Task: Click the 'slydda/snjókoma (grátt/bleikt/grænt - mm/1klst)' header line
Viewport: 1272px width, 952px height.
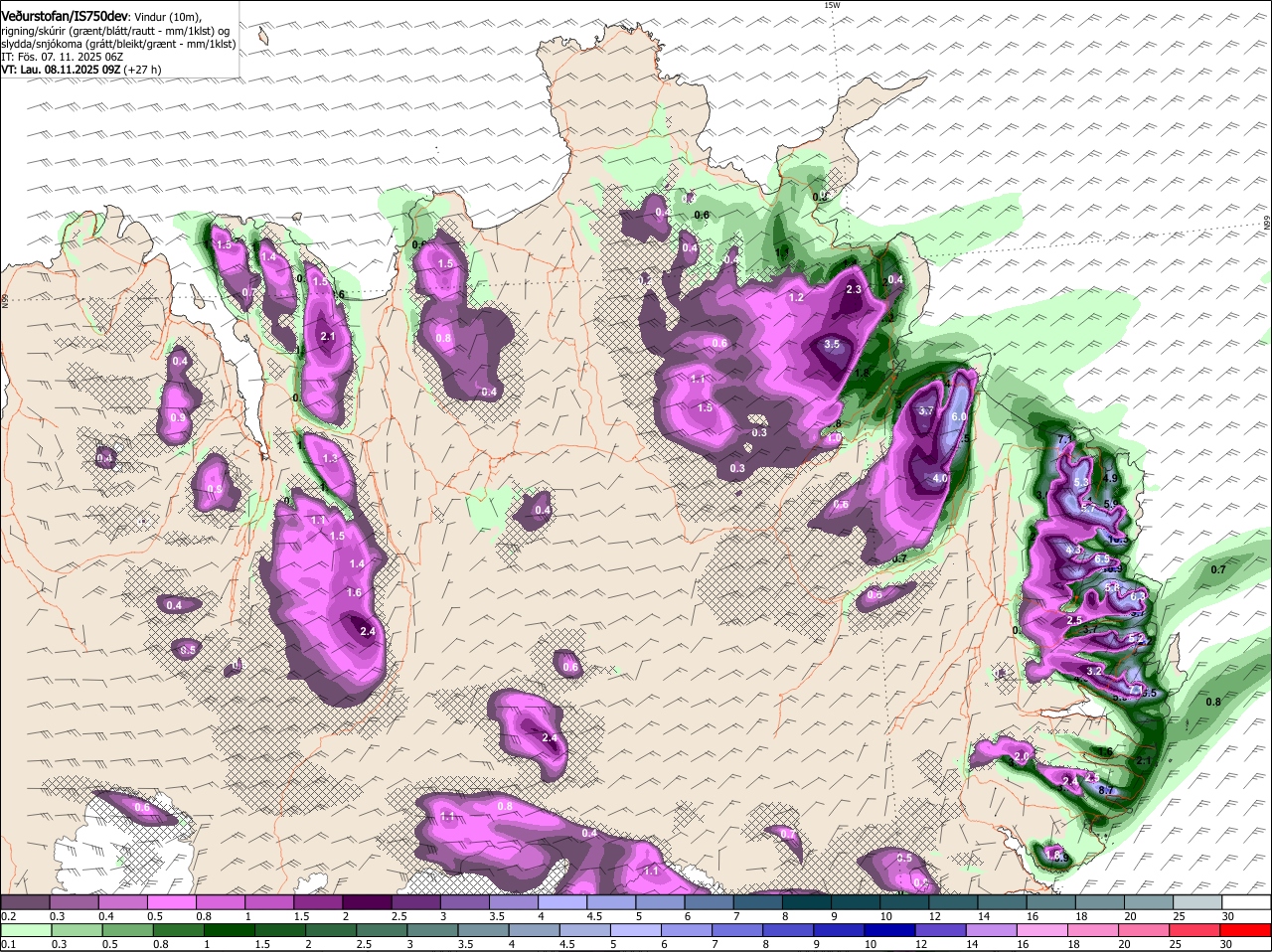Action: (118, 44)
